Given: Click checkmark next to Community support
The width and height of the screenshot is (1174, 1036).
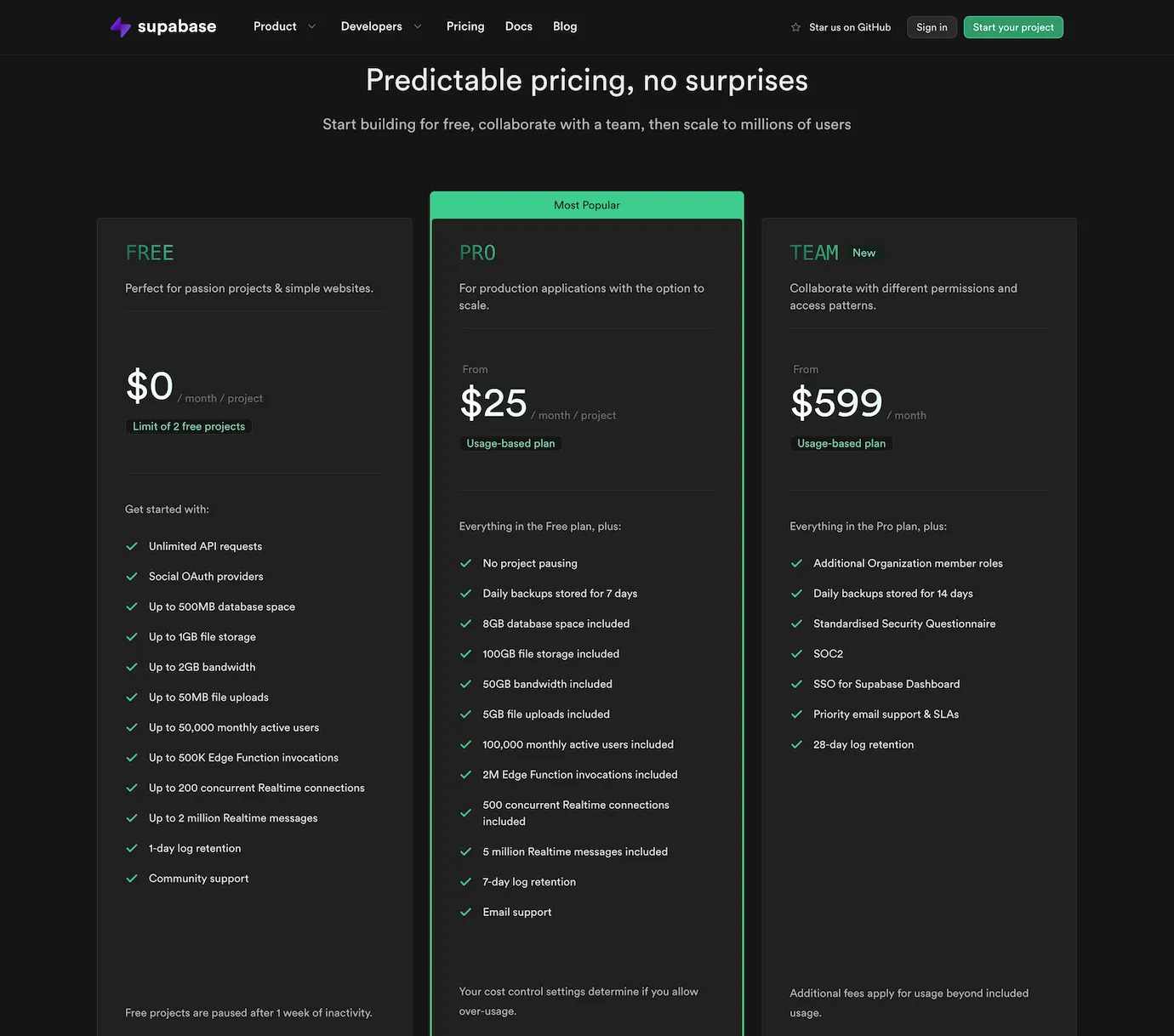Looking at the screenshot, I should click(132, 879).
